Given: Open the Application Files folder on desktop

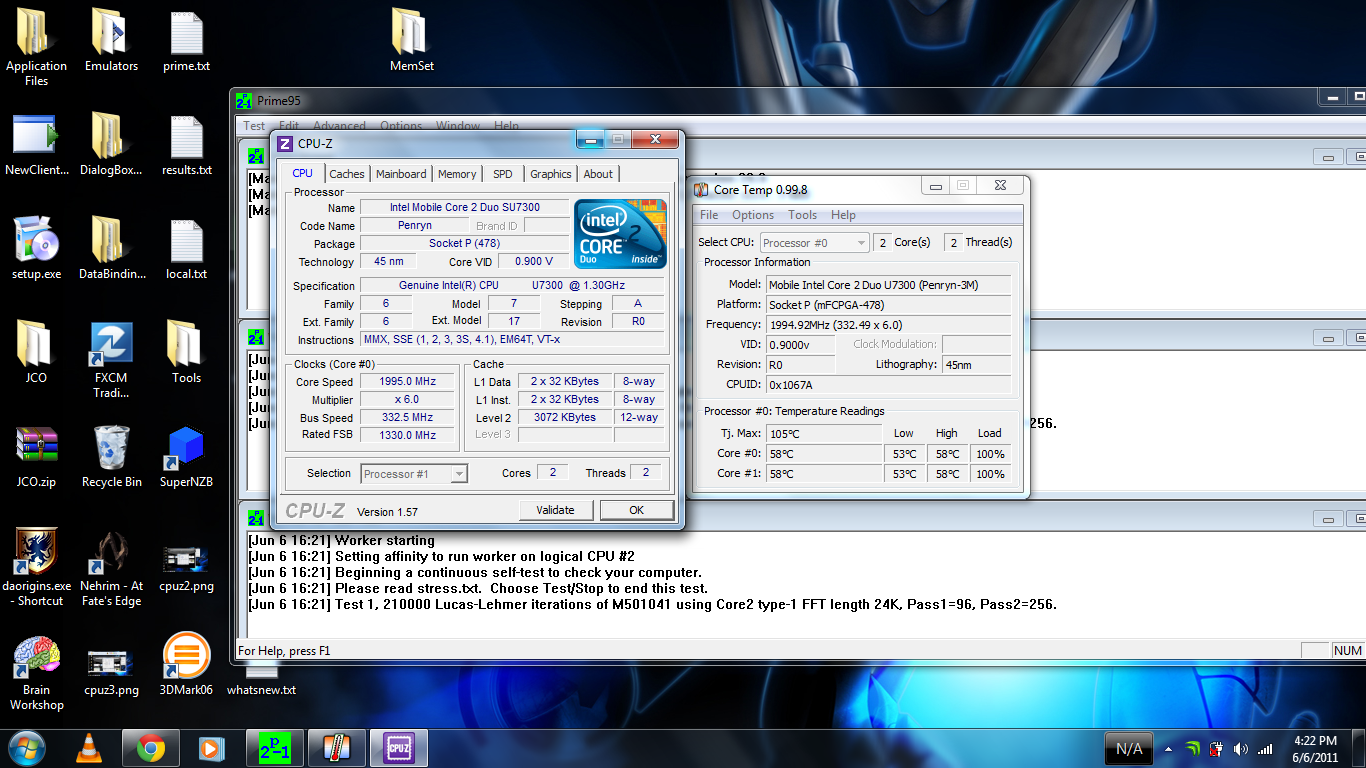Looking at the screenshot, I should (x=36, y=46).
